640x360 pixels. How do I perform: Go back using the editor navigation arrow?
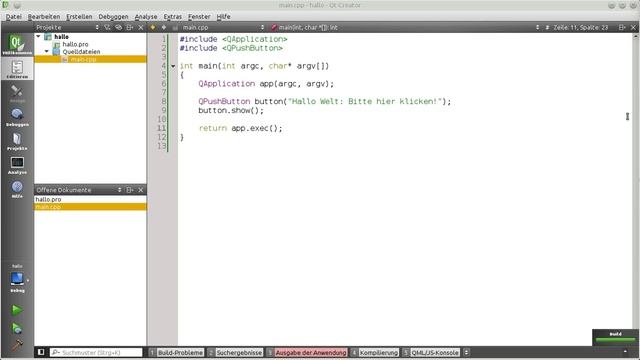153,27
